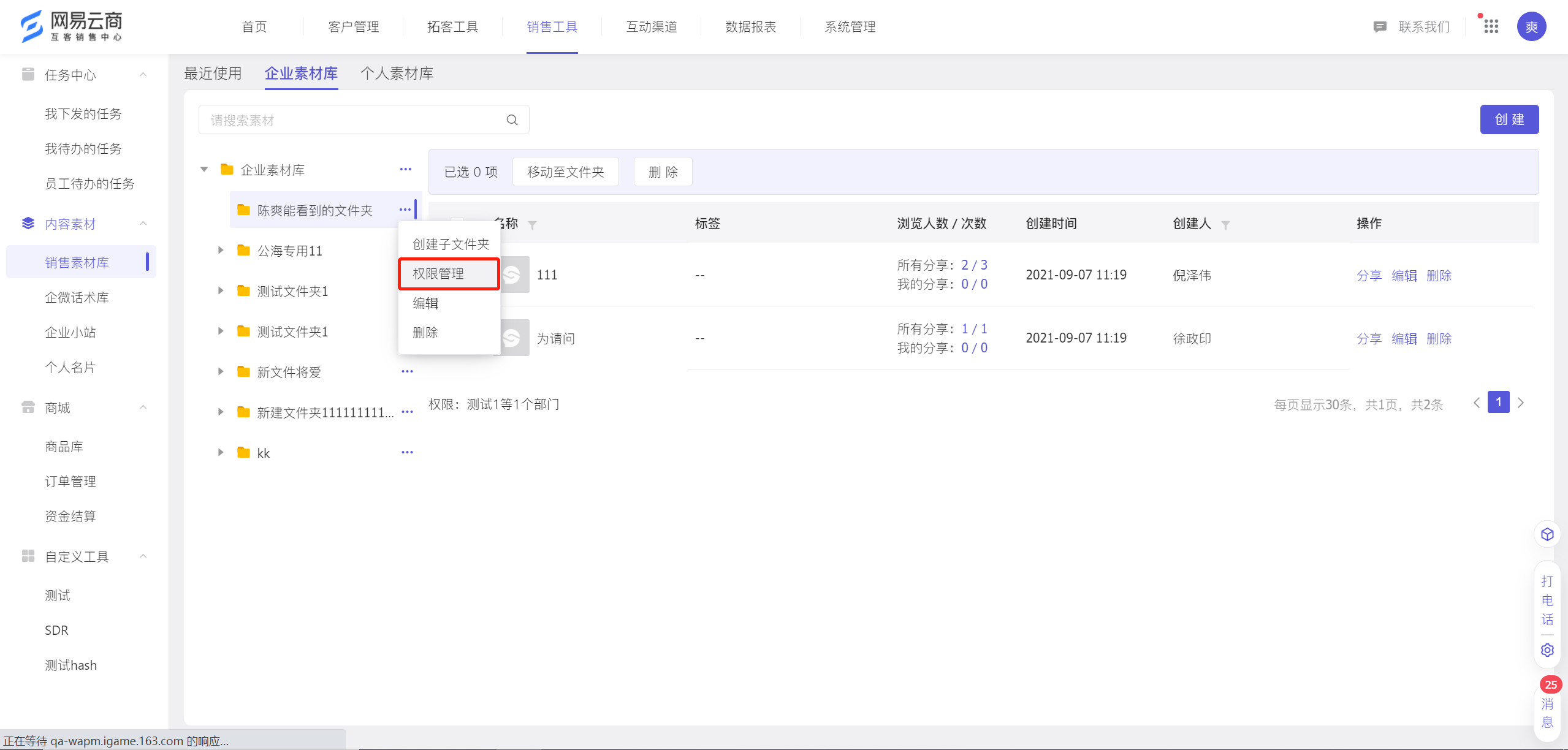Click the 自定义工具 grid icon
Screen dimensions: 1568x750
click(x=28, y=556)
